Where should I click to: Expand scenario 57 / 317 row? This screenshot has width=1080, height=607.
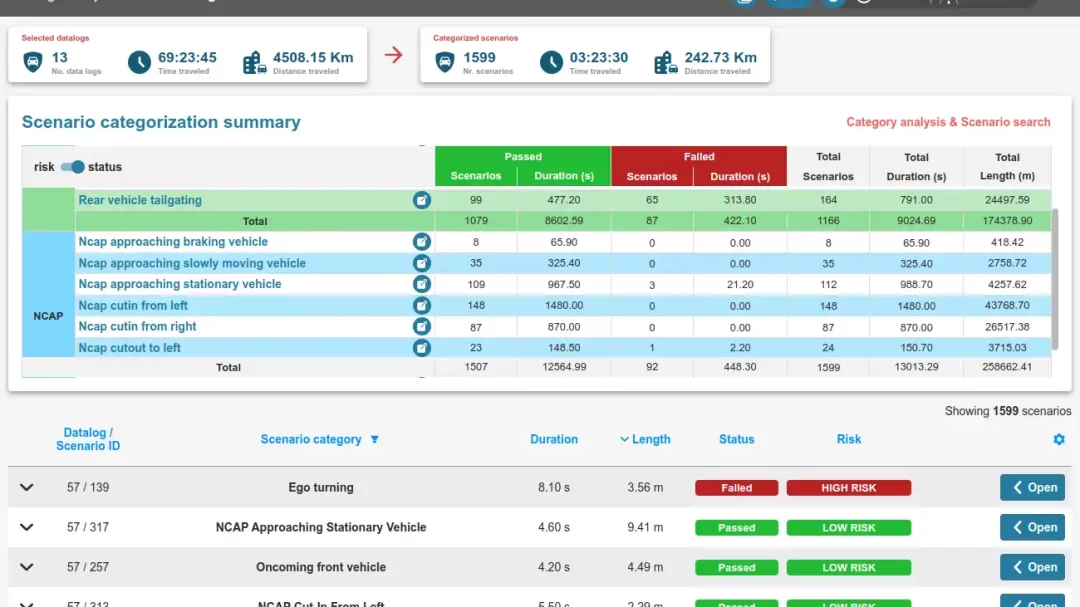pos(27,527)
